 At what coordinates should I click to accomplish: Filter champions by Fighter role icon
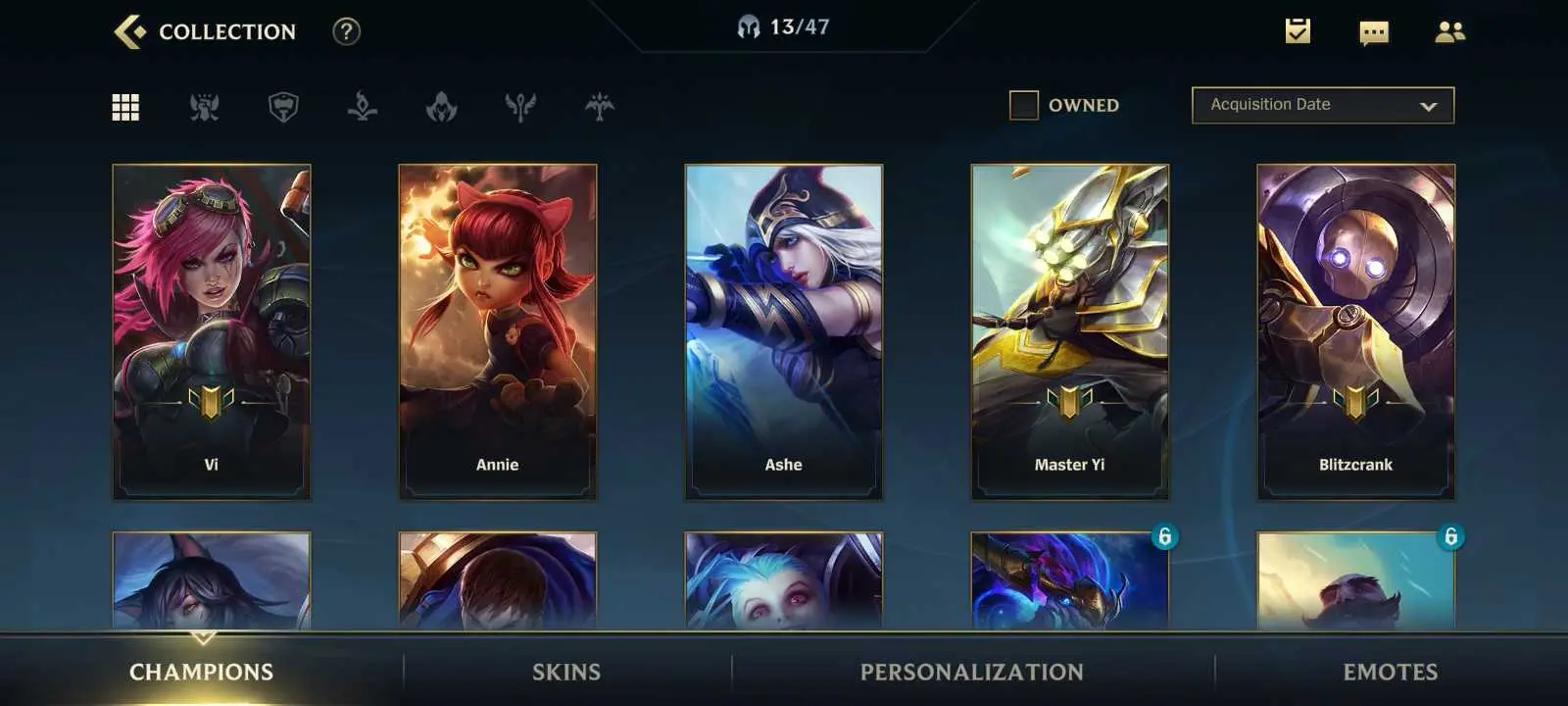[x=204, y=107]
